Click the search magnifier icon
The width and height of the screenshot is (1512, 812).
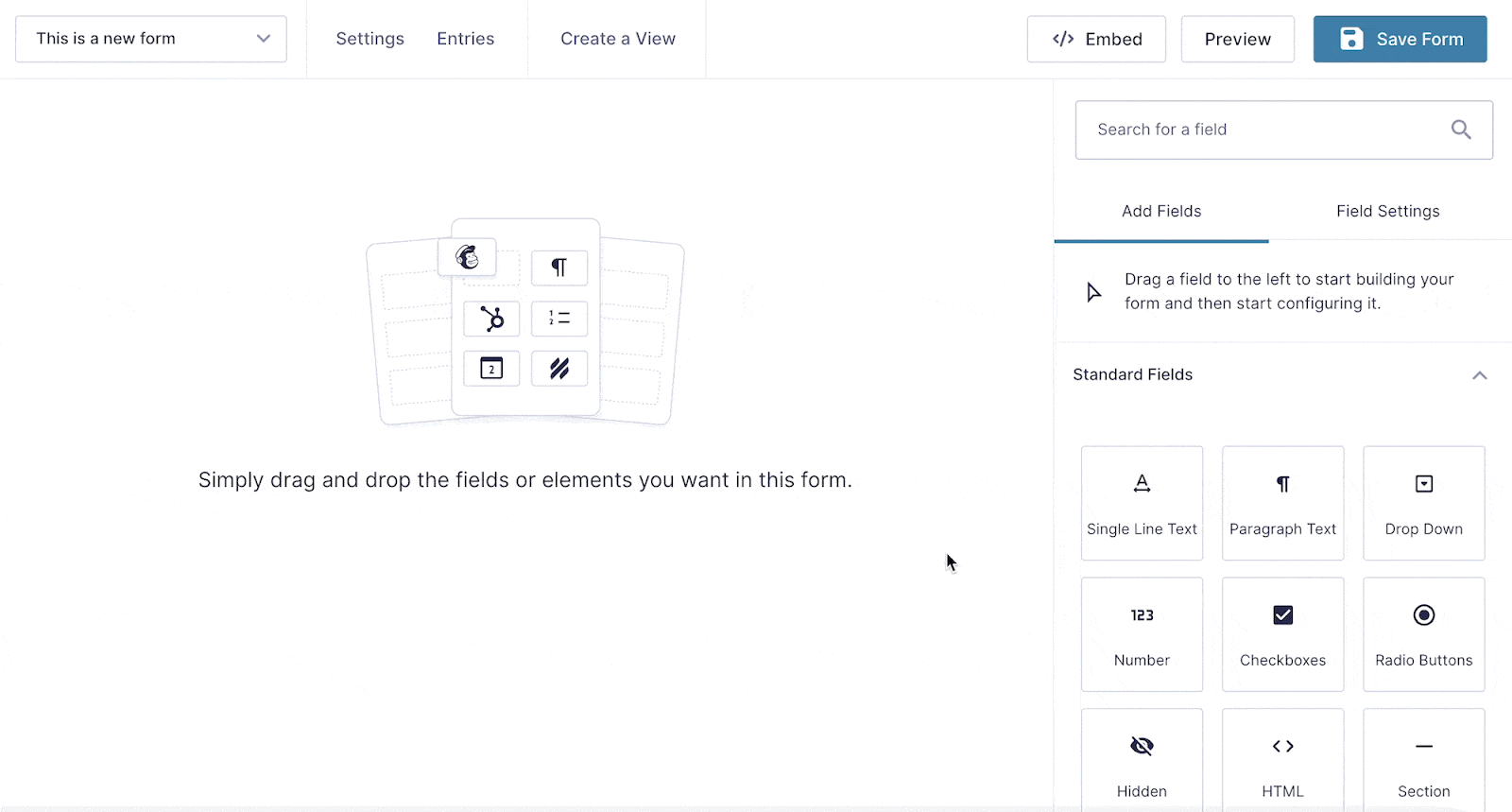click(x=1461, y=130)
